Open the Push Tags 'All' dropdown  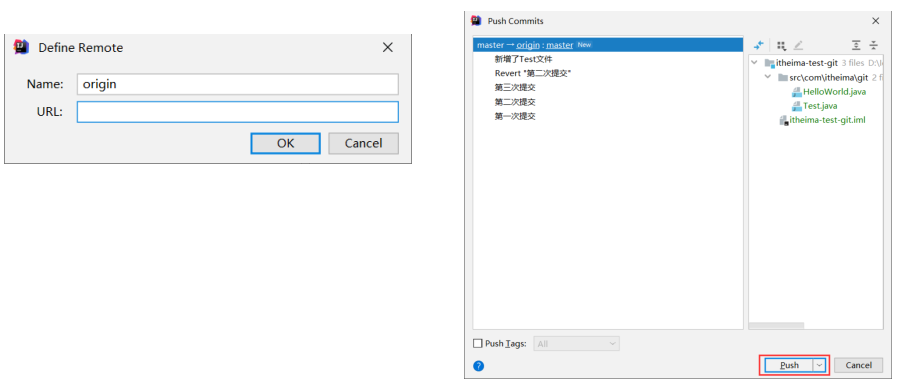[x=576, y=344]
